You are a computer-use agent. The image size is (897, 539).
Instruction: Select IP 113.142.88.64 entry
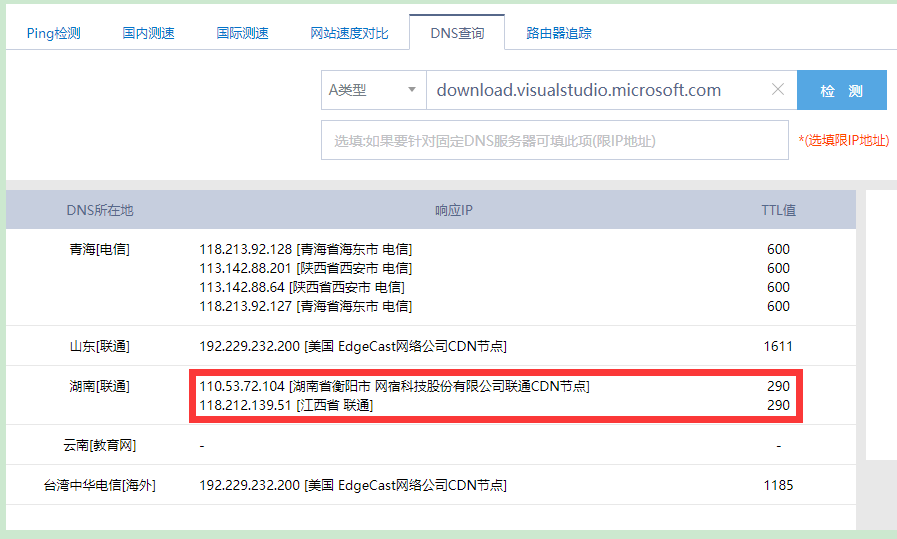302,287
